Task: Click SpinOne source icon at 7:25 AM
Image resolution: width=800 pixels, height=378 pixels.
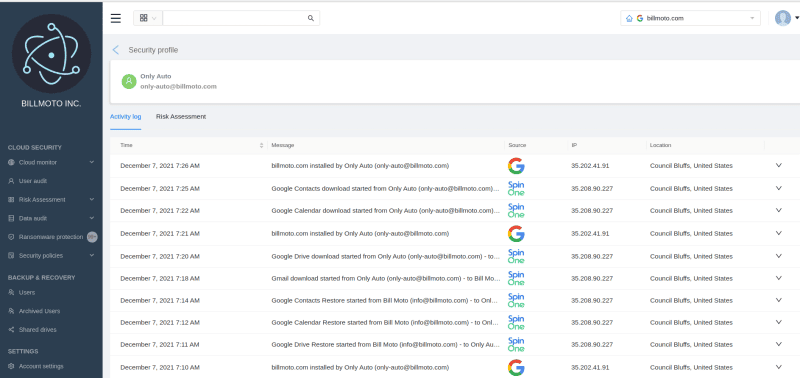Action: [516, 188]
